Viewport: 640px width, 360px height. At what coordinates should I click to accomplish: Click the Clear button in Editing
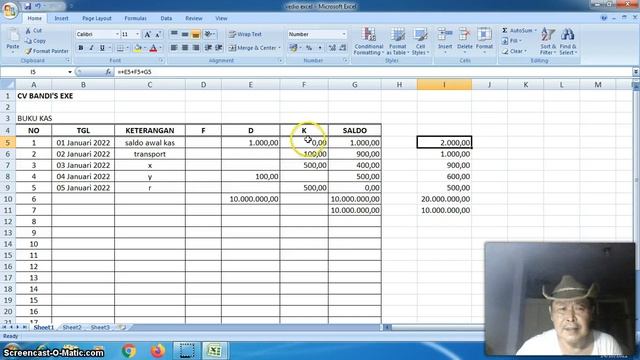(514, 51)
